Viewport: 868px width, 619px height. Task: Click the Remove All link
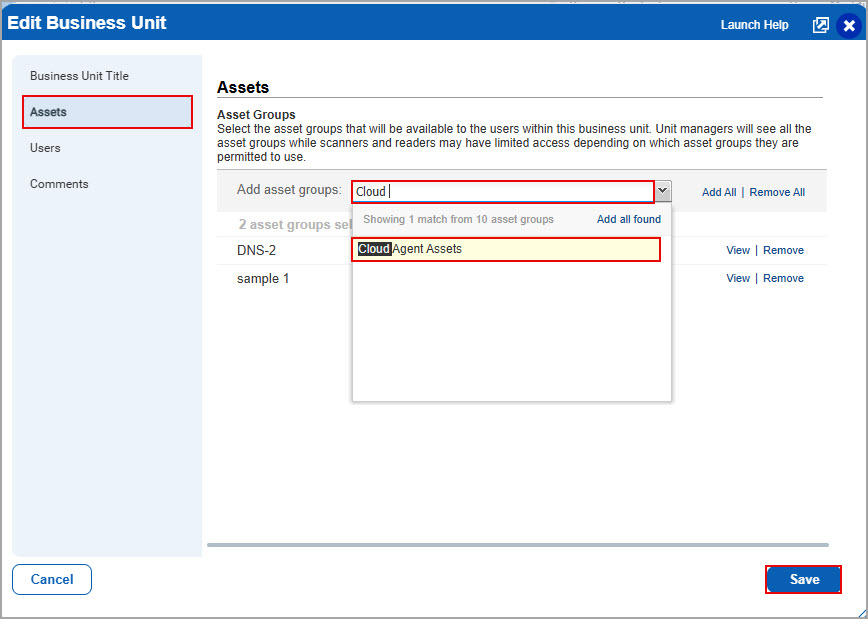click(x=777, y=192)
